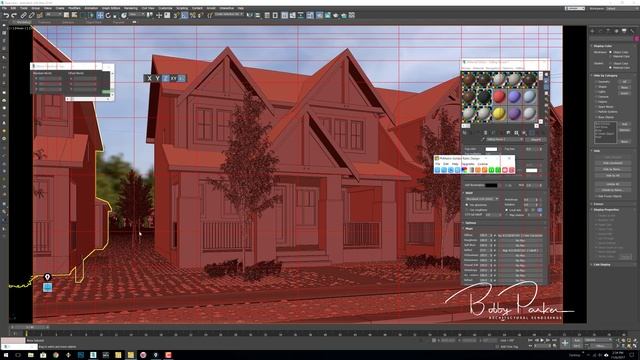The height and width of the screenshot is (360, 640).
Task: Click the Unhide All button
Action: pyautogui.click(x=612, y=184)
